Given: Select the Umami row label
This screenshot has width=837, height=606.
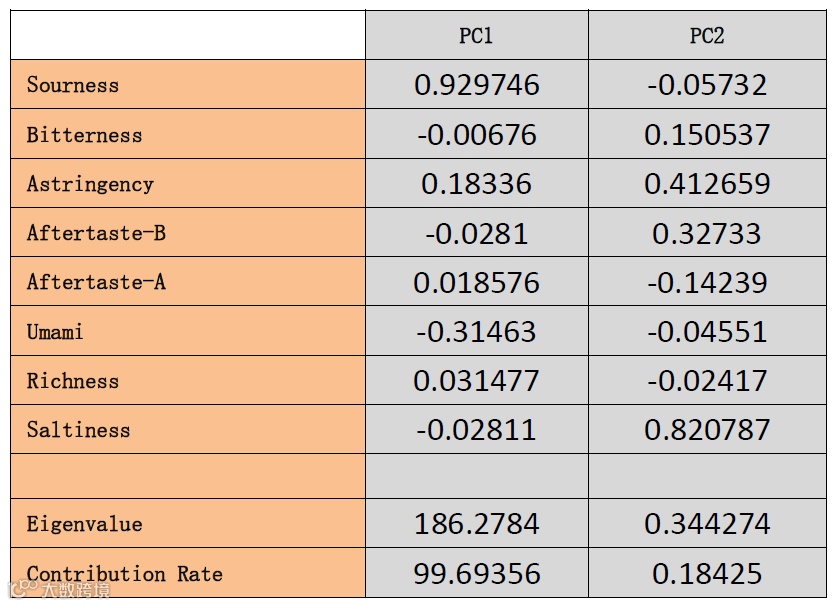Looking at the screenshot, I should [x=55, y=331].
